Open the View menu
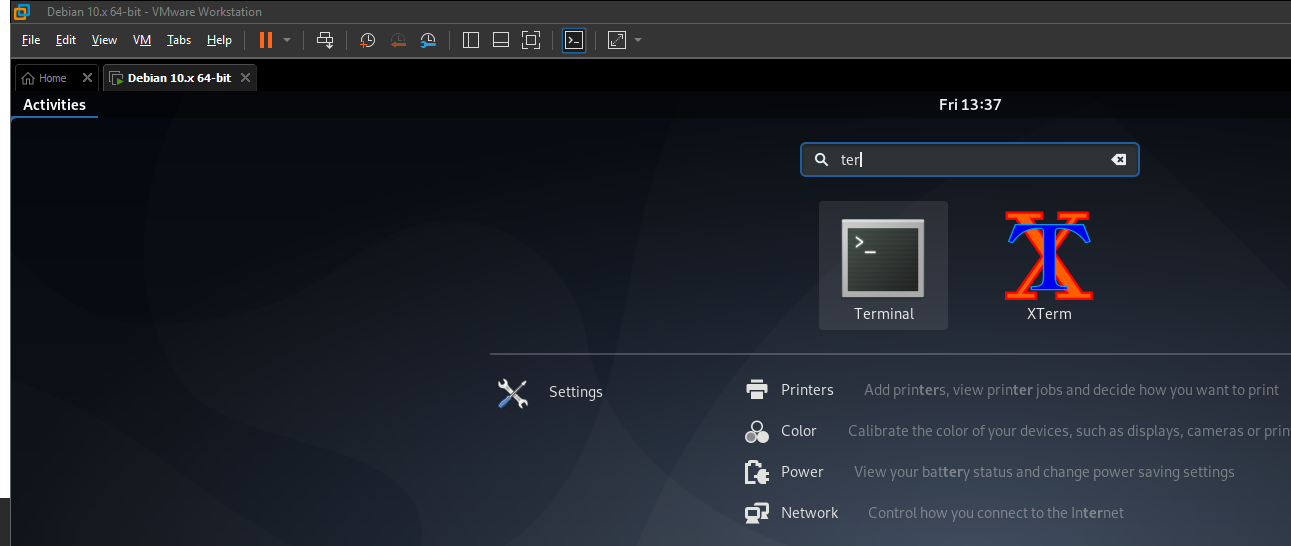The height and width of the screenshot is (546, 1291). pos(104,40)
